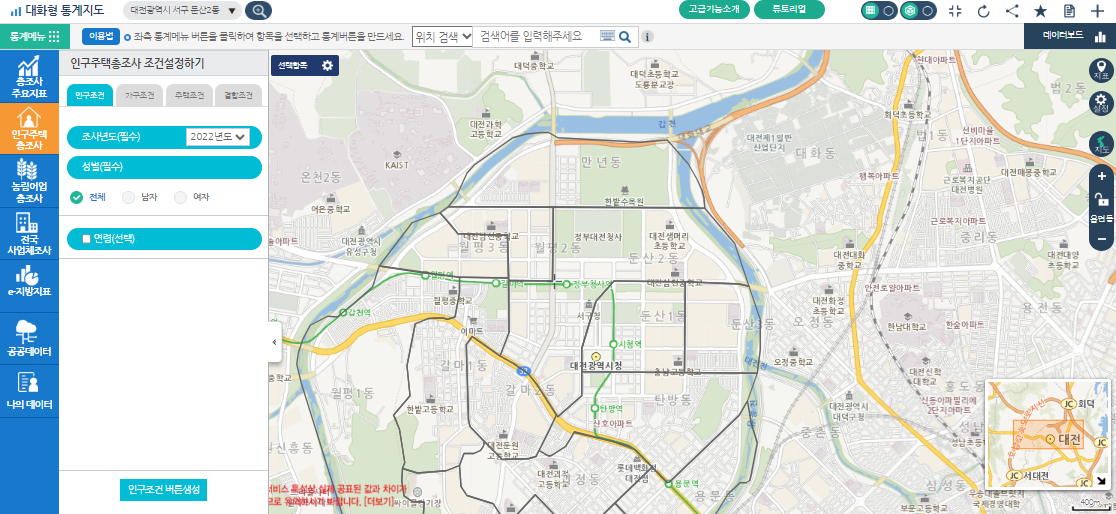Click the refresh map icon

[983, 11]
